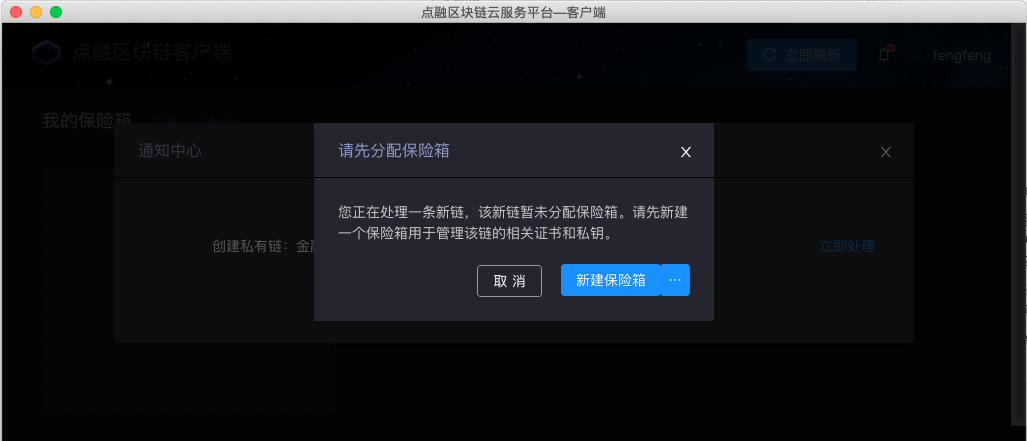Click the green macOS zoom button

[56, 12]
